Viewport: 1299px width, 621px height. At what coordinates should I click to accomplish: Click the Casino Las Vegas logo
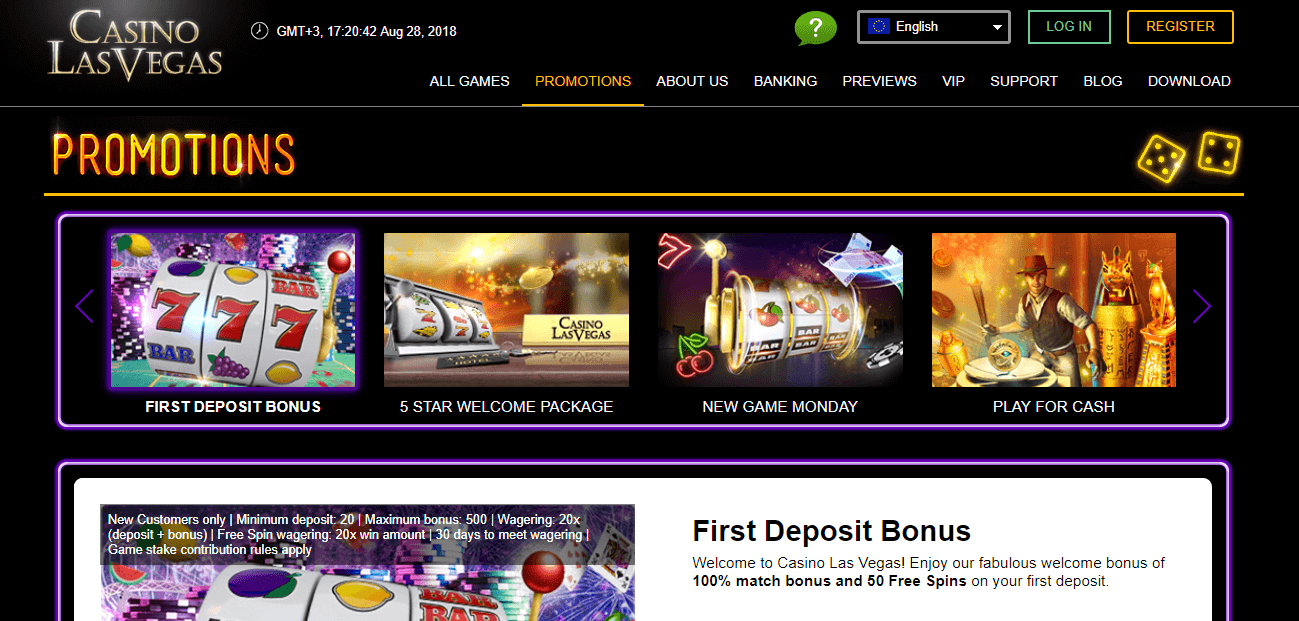click(135, 45)
